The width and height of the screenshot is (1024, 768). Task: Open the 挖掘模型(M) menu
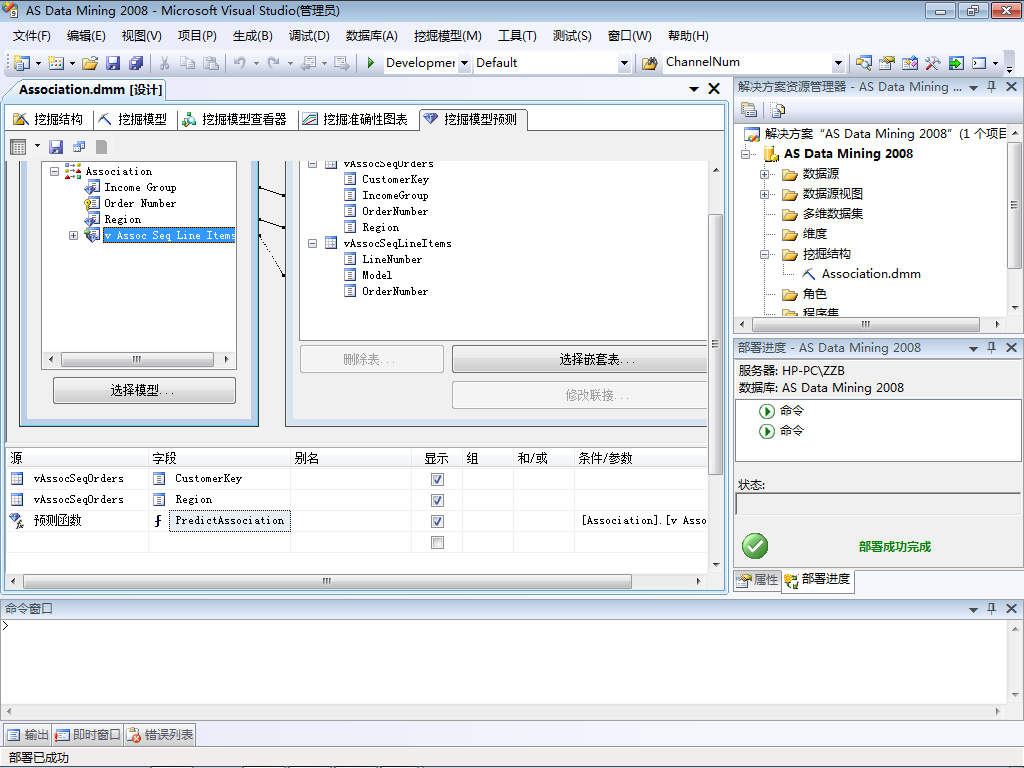coord(447,36)
